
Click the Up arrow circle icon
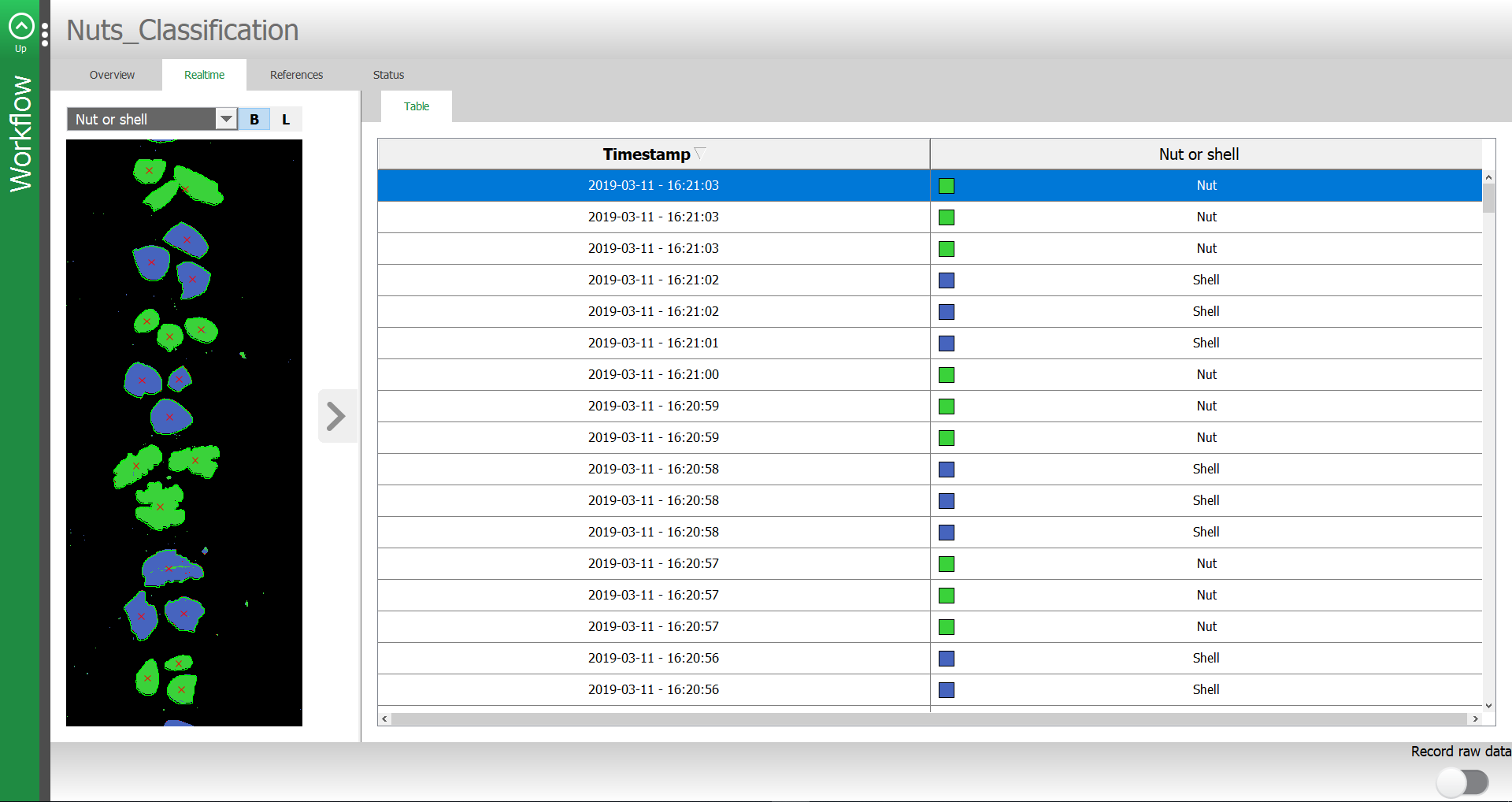point(20,27)
